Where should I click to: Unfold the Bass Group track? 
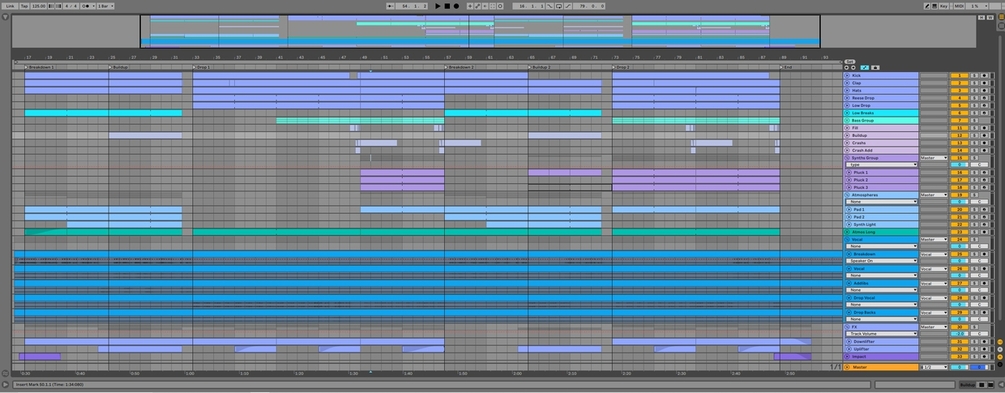[x=847, y=121]
